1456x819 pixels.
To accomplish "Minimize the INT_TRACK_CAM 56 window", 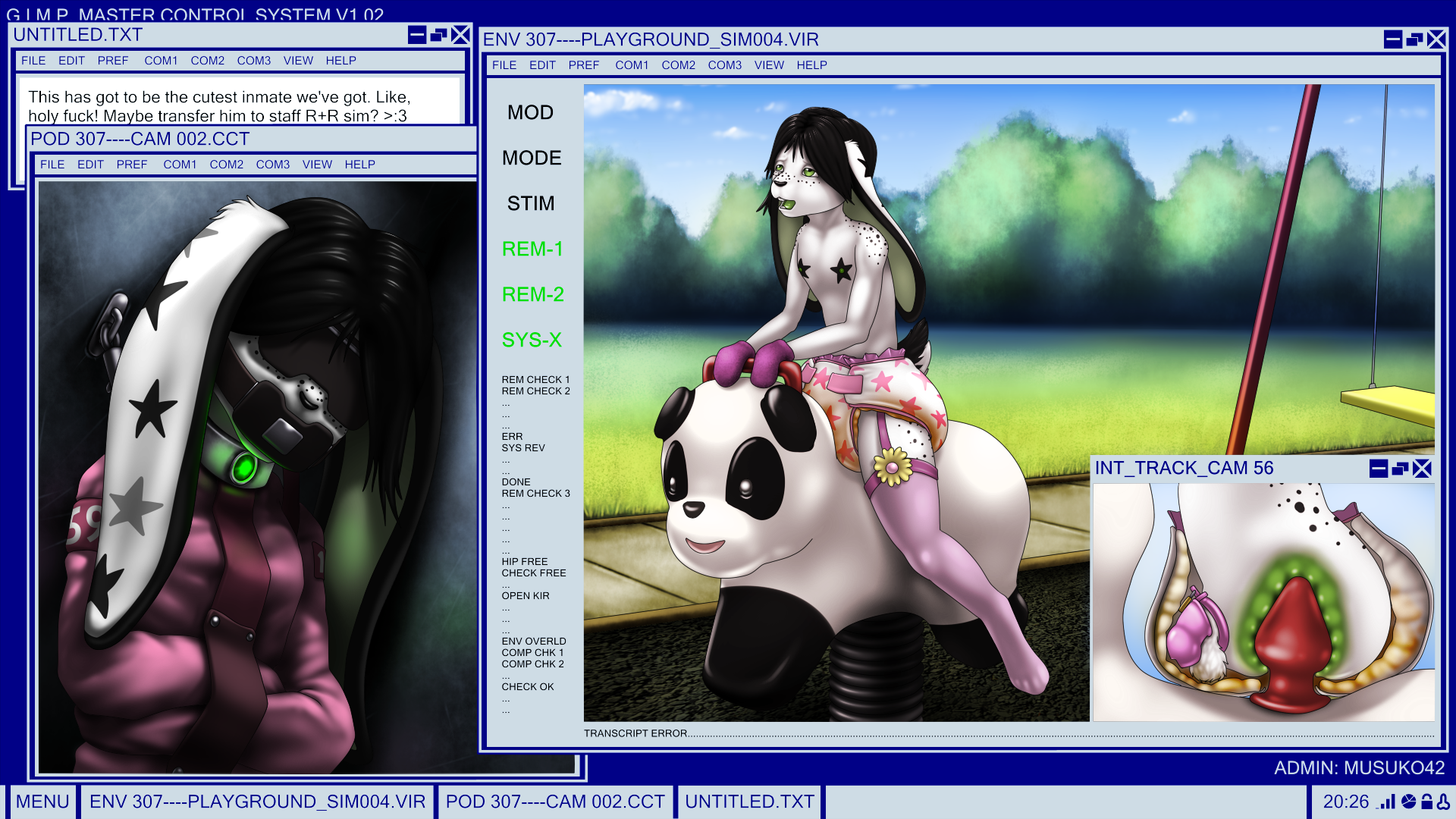I will (1379, 469).
